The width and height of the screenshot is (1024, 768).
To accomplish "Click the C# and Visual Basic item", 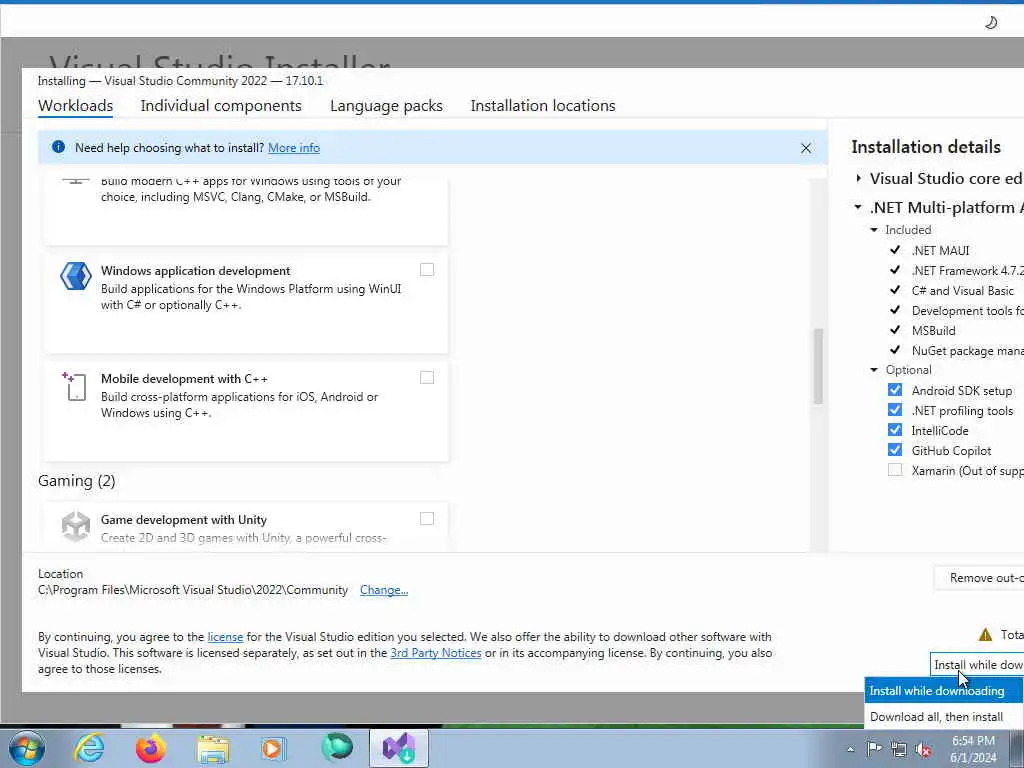I will (963, 291).
